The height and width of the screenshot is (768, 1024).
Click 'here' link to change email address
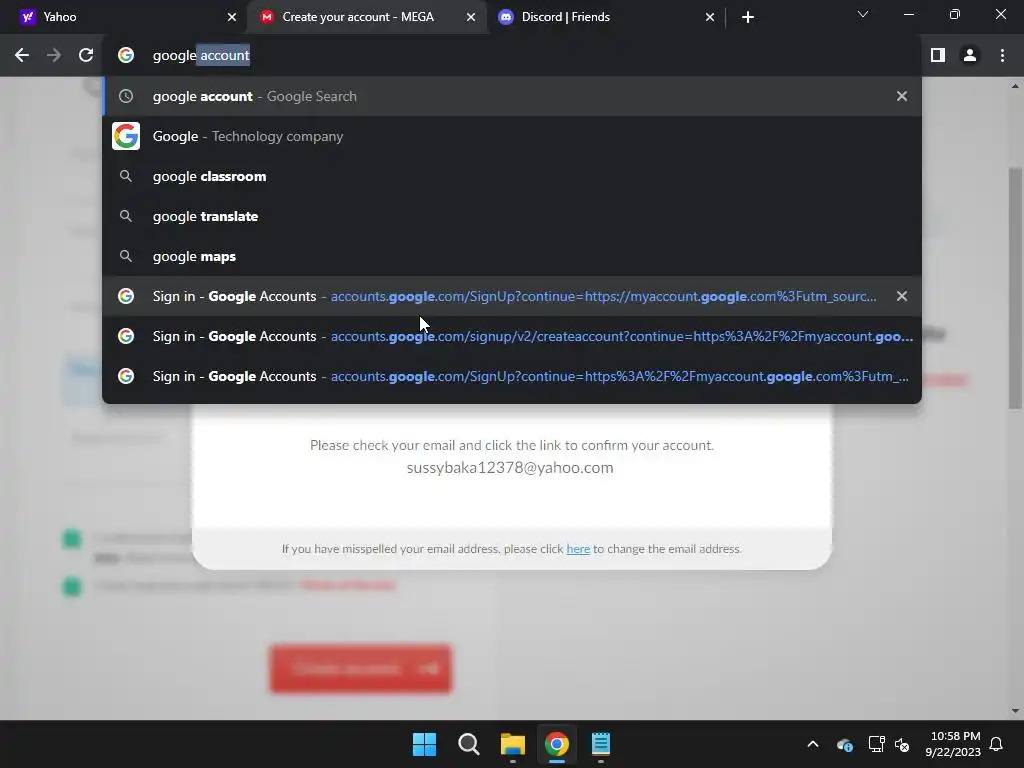[578, 549]
